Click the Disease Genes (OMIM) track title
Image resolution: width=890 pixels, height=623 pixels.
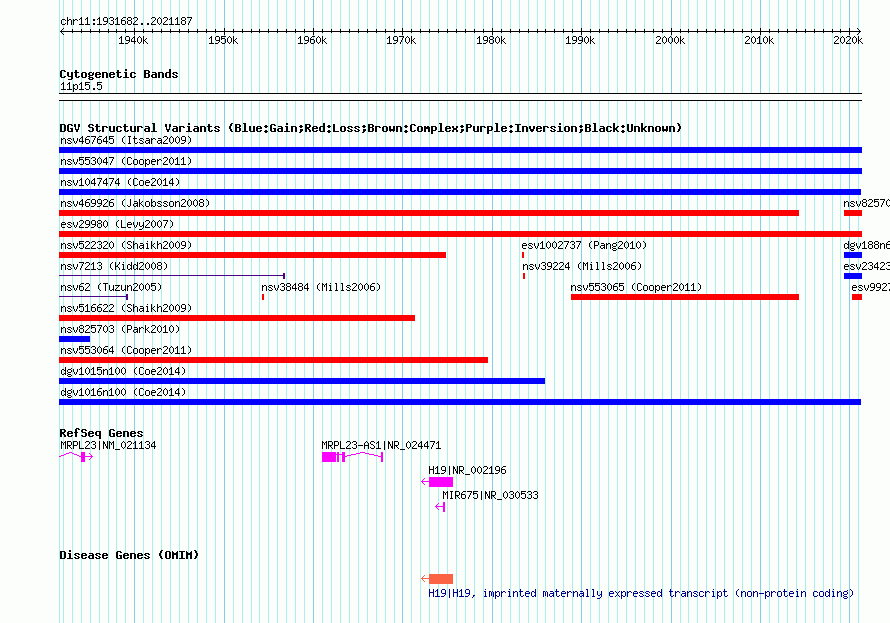(129, 555)
